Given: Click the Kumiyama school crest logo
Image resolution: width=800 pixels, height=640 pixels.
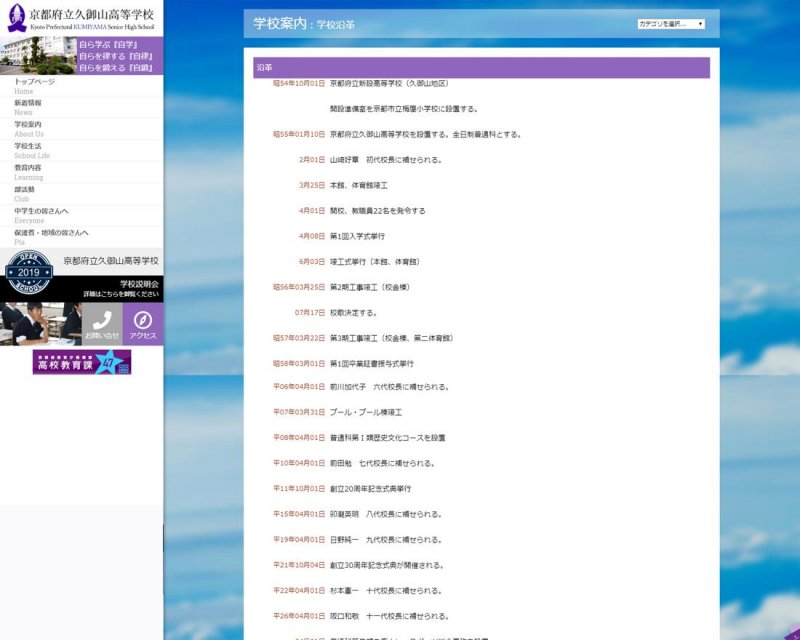Looking at the screenshot, I should [x=14, y=19].
